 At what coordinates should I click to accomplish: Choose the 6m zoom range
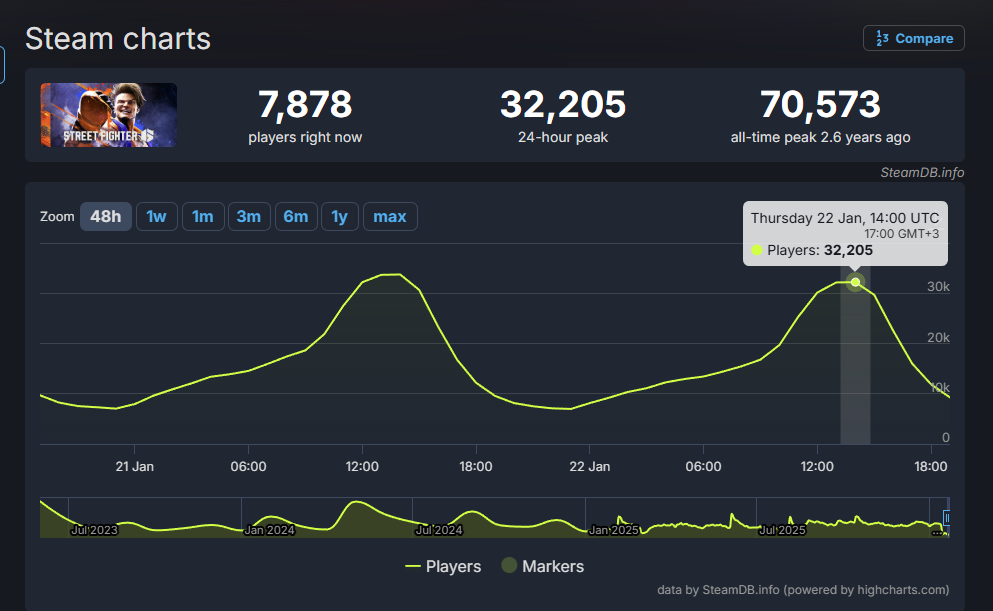(296, 217)
